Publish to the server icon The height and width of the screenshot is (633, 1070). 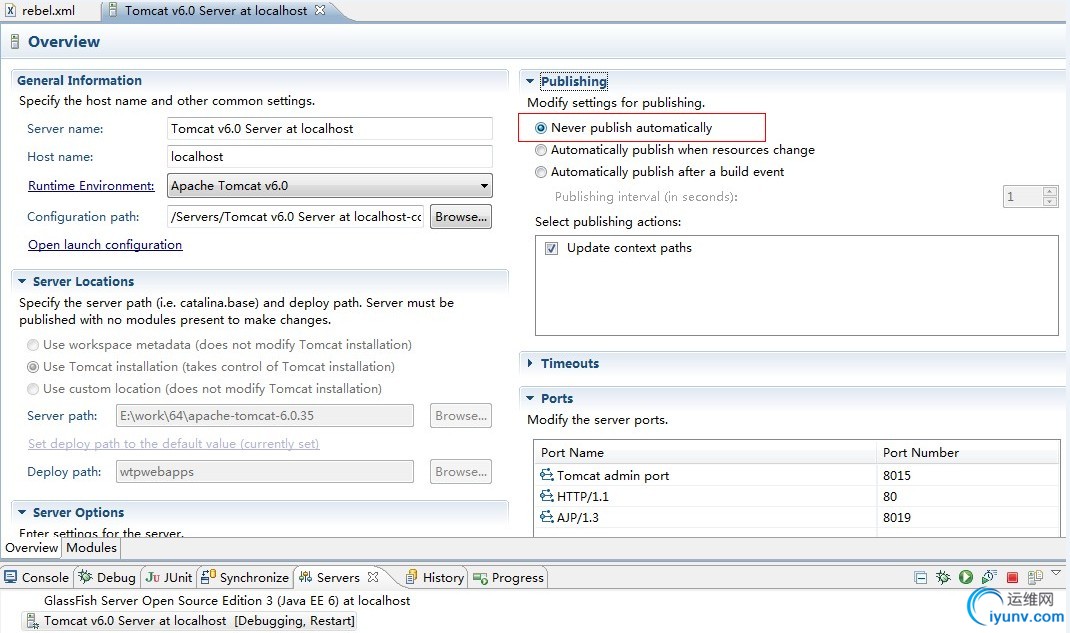pos(1035,578)
